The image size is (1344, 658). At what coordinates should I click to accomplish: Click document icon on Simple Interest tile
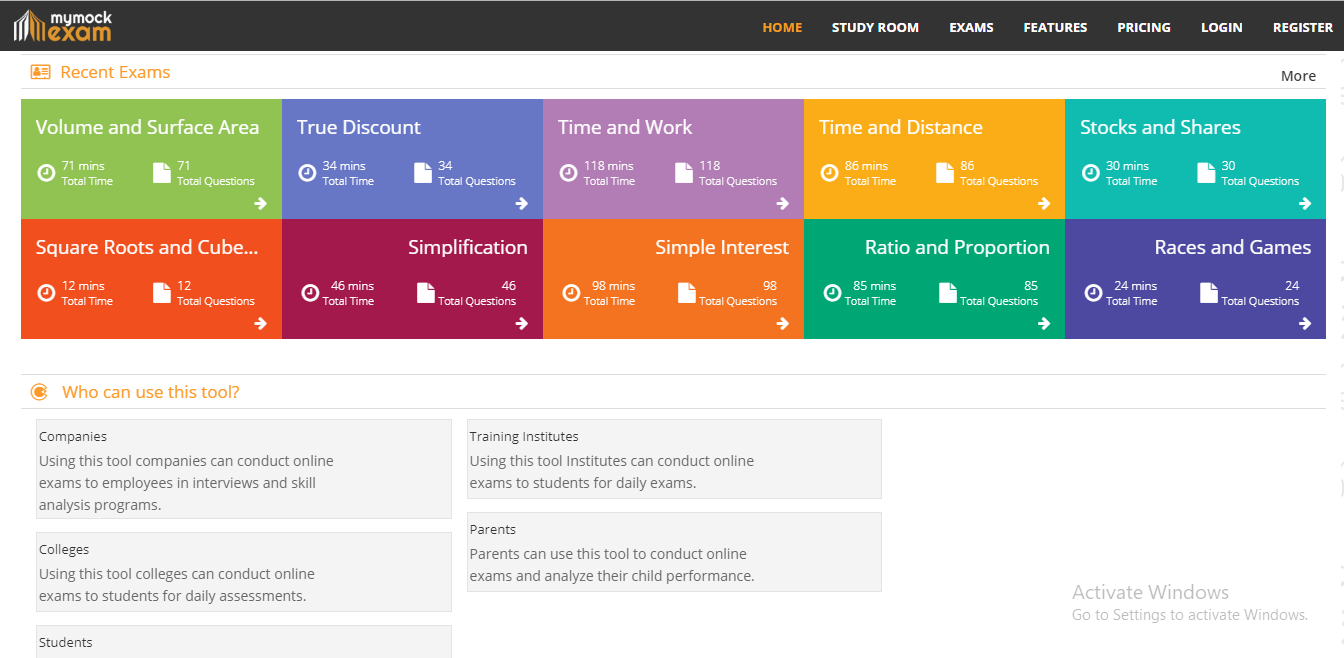687,293
